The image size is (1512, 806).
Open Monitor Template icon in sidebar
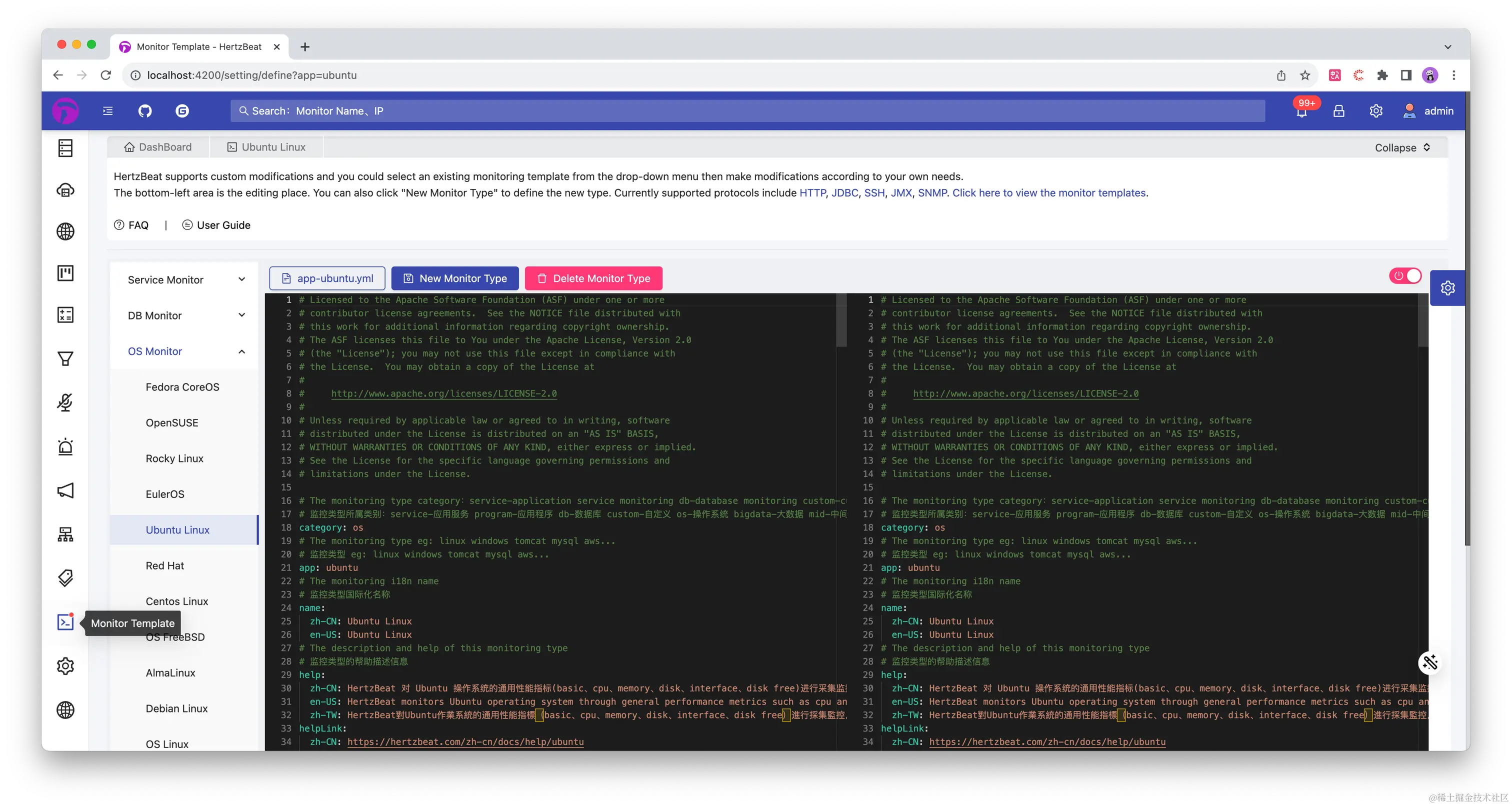[65, 622]
